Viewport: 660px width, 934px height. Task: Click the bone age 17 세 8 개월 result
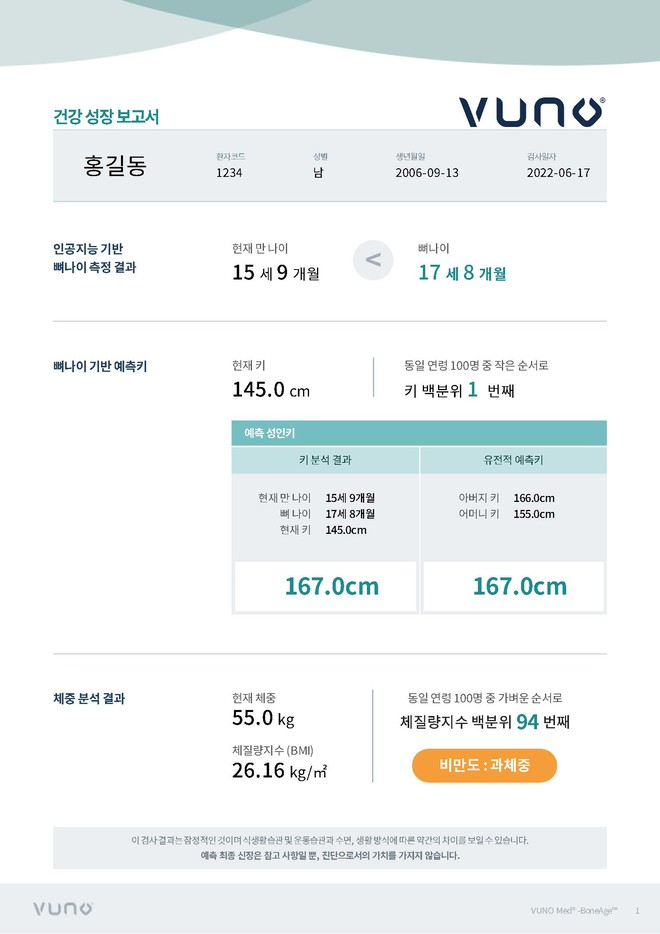[462, 272]
